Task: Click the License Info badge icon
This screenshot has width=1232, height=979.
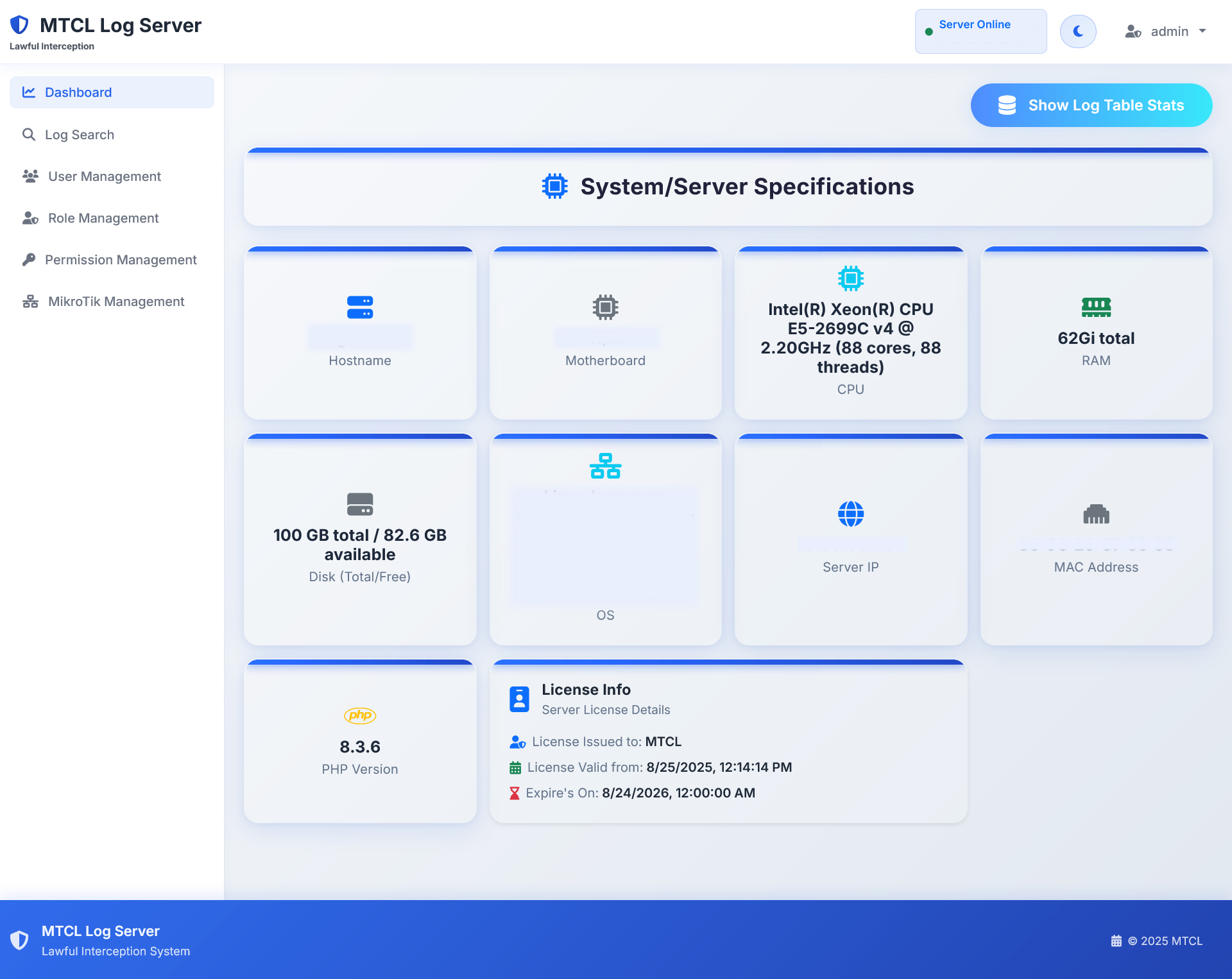Action: coord(519,699)
